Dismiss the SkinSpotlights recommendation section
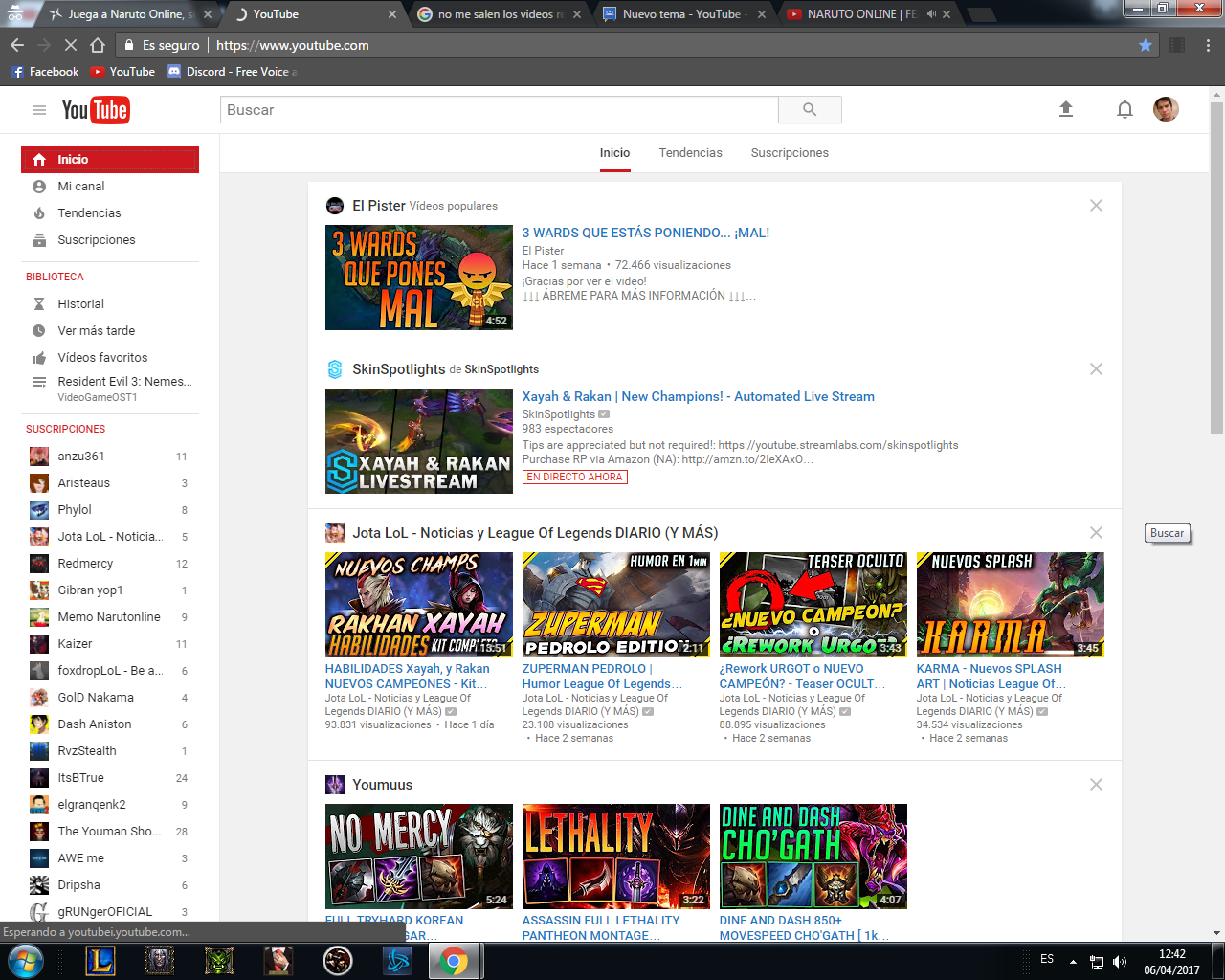The width and height of the screenshot is (1225, 980). 1097,369
